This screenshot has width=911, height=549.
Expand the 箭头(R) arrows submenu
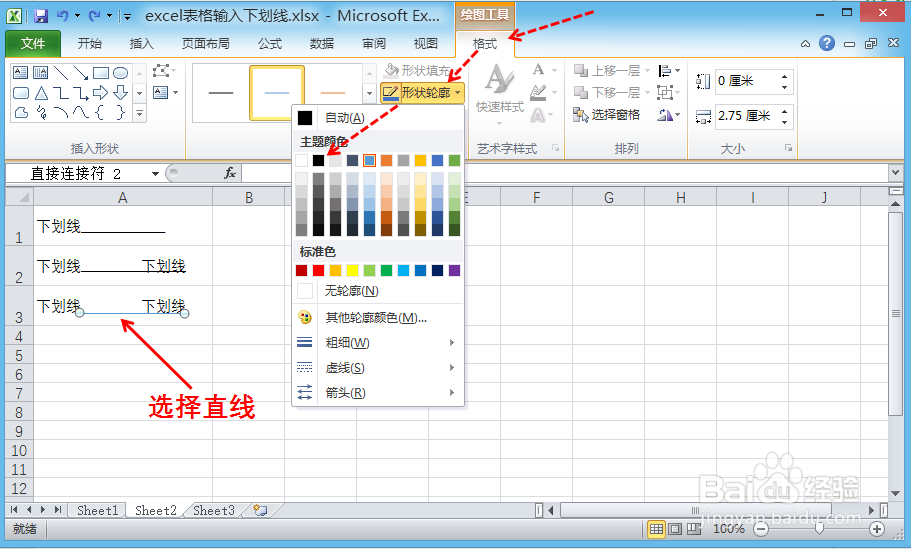(378, 393)
